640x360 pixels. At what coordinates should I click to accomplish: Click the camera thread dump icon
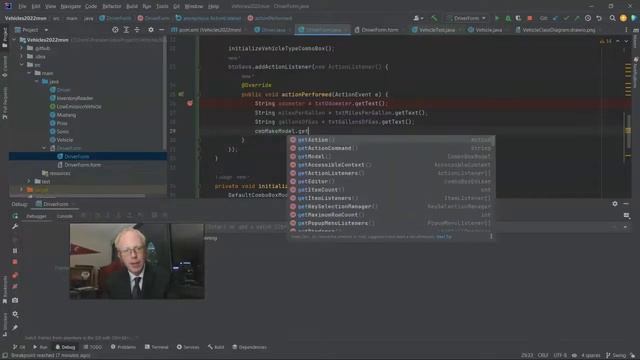pos(15,300)
